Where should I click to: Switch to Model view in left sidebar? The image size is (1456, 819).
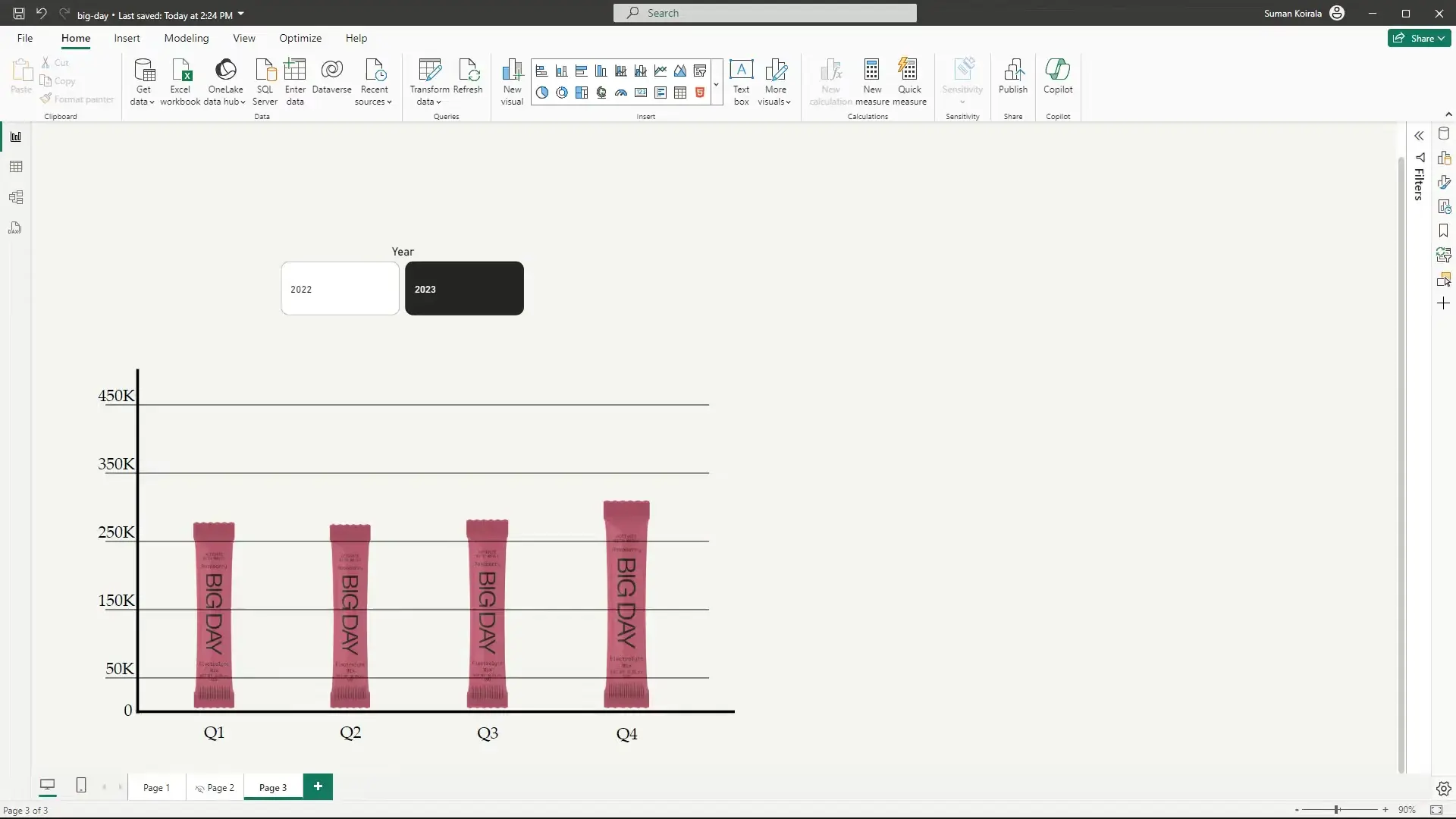click(16, 197)
